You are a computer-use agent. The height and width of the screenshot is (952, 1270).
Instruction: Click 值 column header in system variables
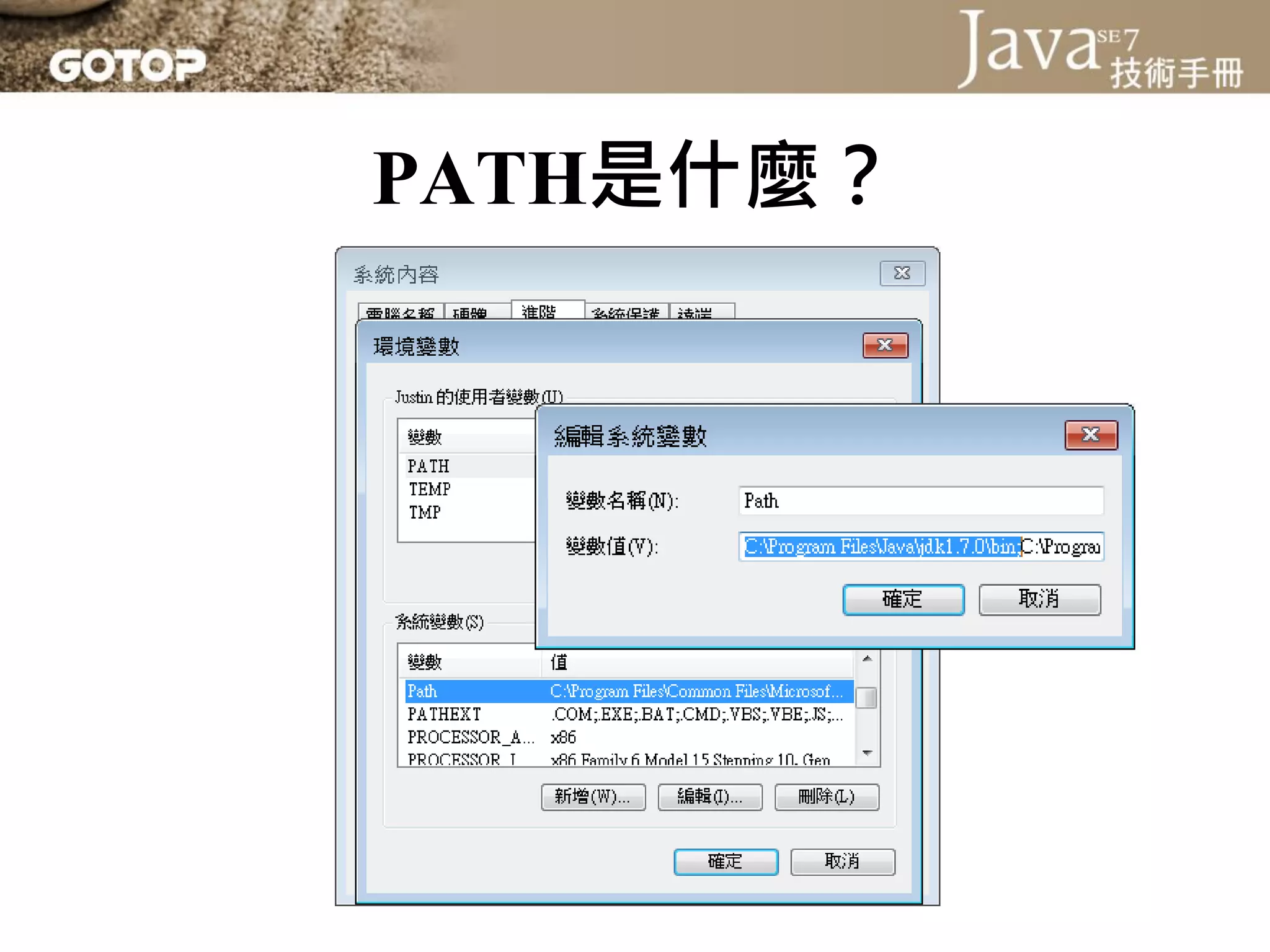point(698,662)
